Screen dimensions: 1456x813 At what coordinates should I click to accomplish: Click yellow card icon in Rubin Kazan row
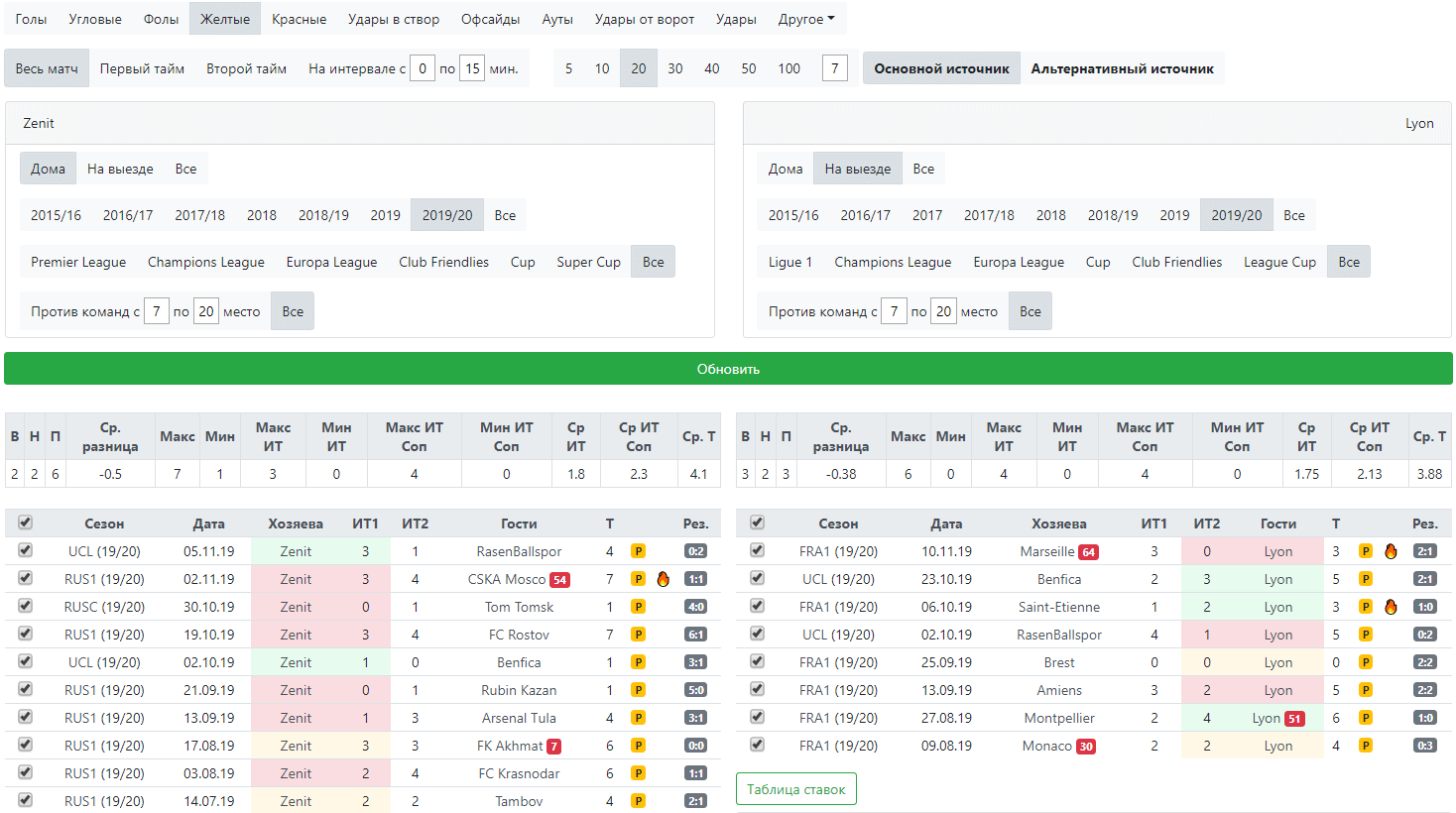click(x=639, y=690)
